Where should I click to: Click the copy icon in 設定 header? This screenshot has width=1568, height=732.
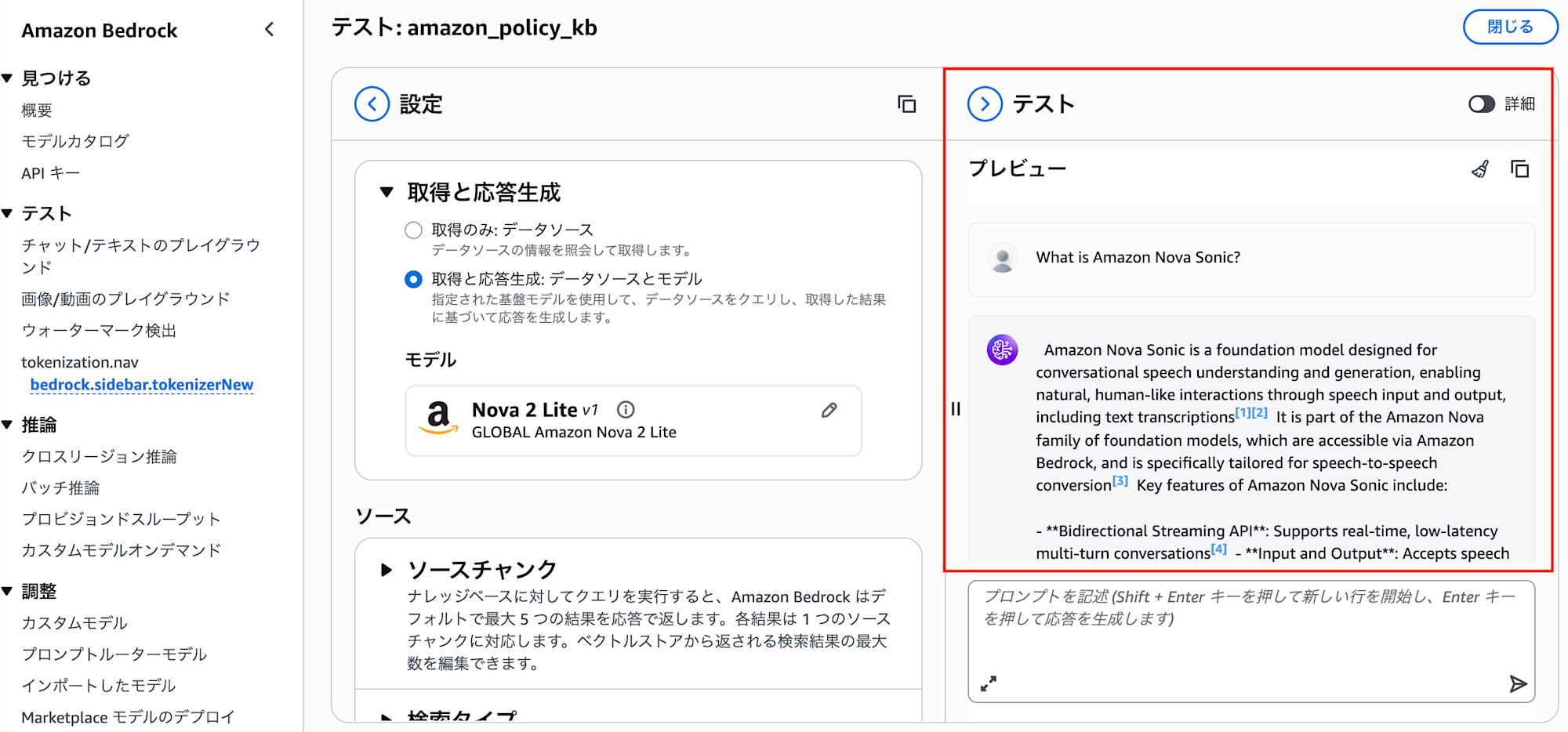(x=906, y=104)
